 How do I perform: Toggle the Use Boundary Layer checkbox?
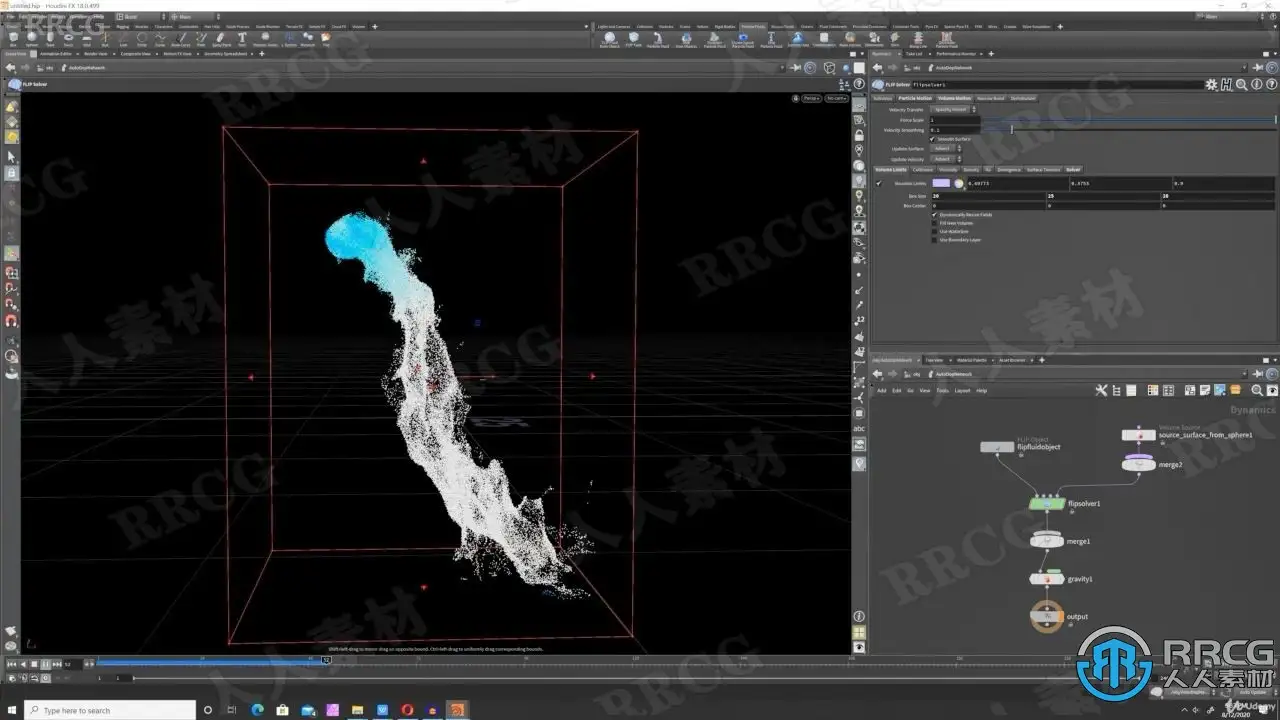coord(934,240)
